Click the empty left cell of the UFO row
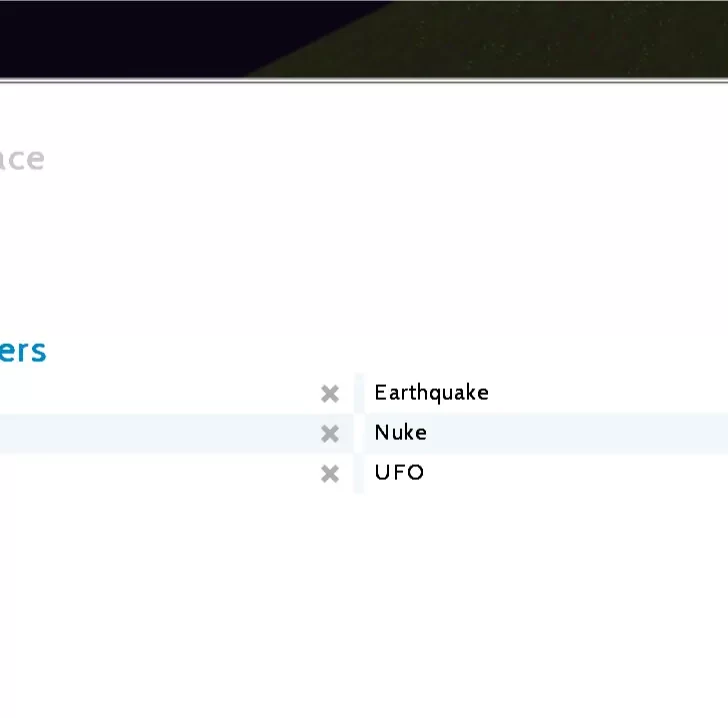The image size is (728, 718). pyautogui.click(x=150, y=473)
